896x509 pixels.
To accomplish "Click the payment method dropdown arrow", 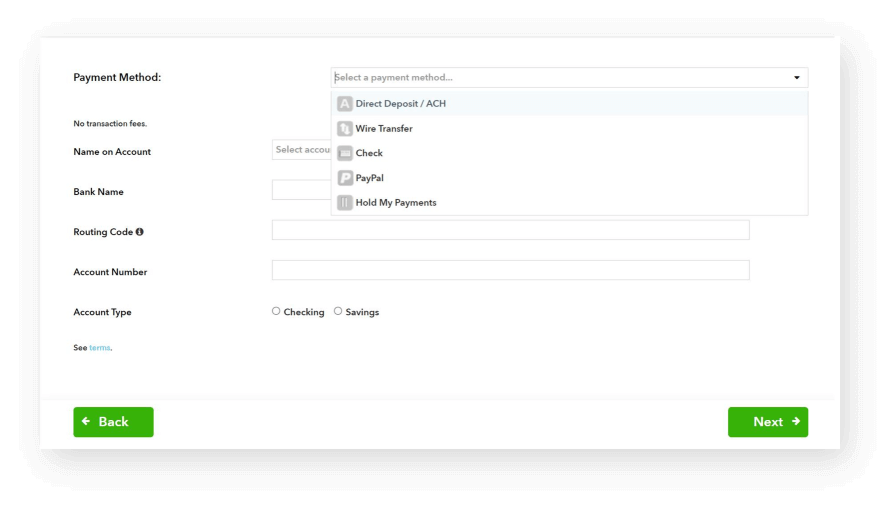I will (x=797, y=78).
